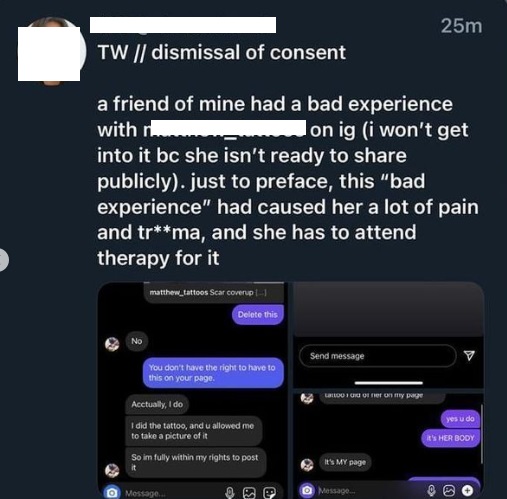Open the photo gallery icon in left chat
507x499 pixels.
[x=249, y=493]
